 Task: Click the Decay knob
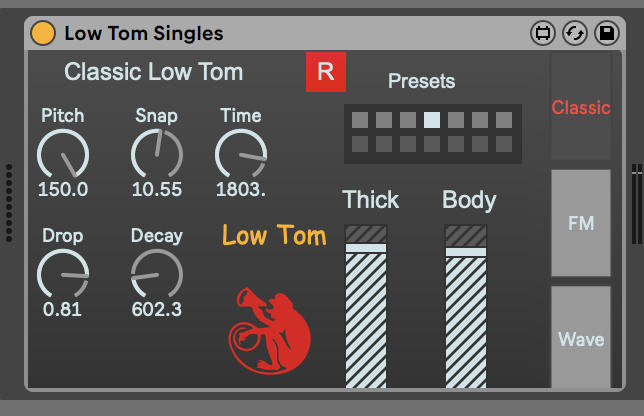157,274
